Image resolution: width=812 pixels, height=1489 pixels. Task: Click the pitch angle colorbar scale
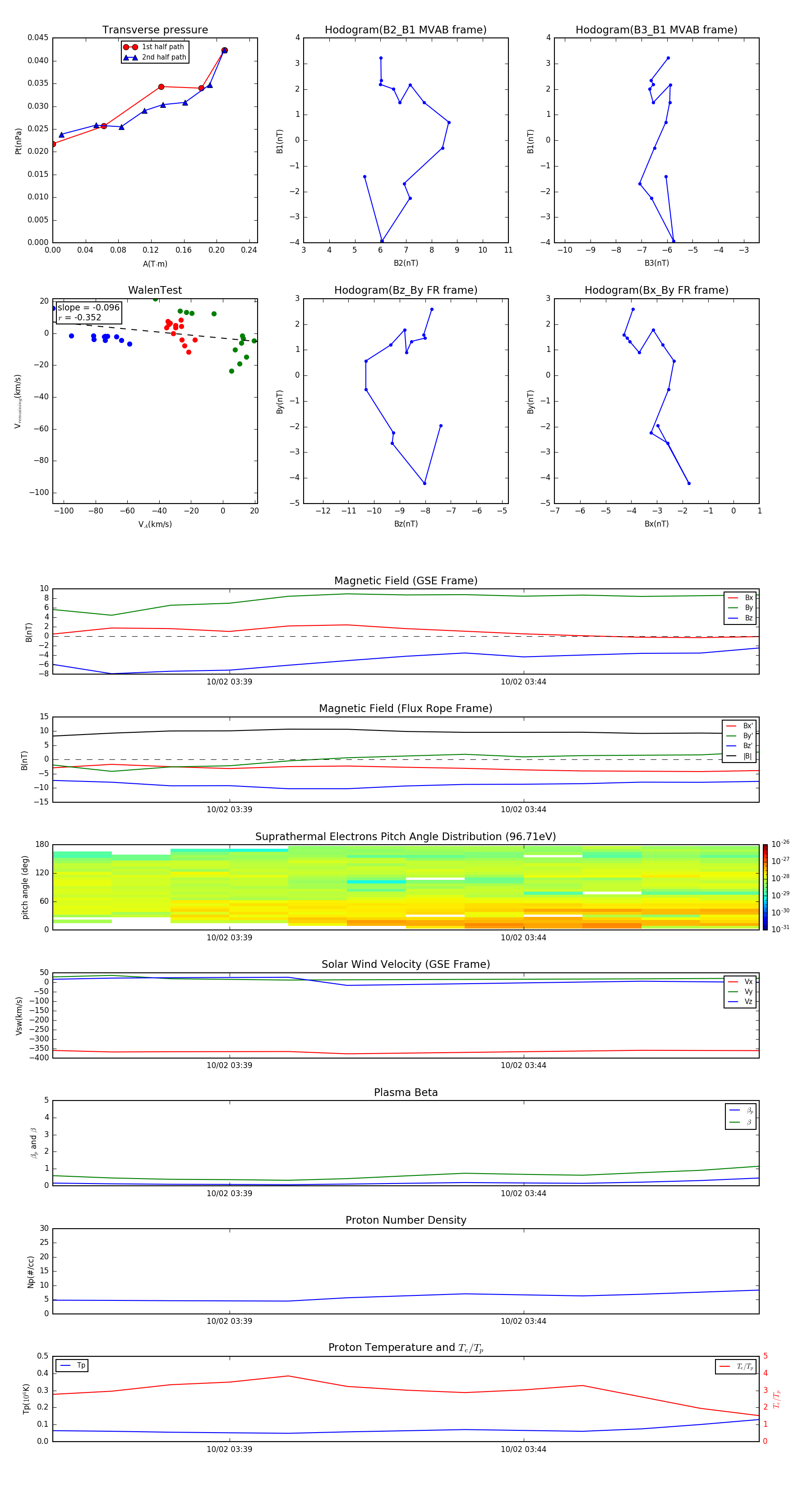(x=765, y=887)
